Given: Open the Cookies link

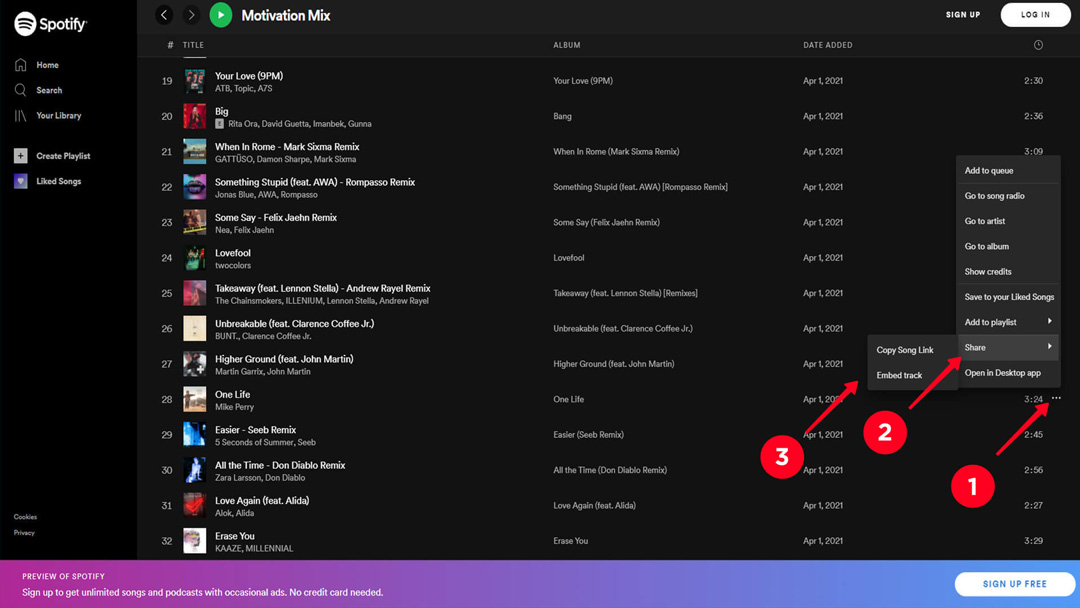Looking at the screenshot, I should [25, 517].
